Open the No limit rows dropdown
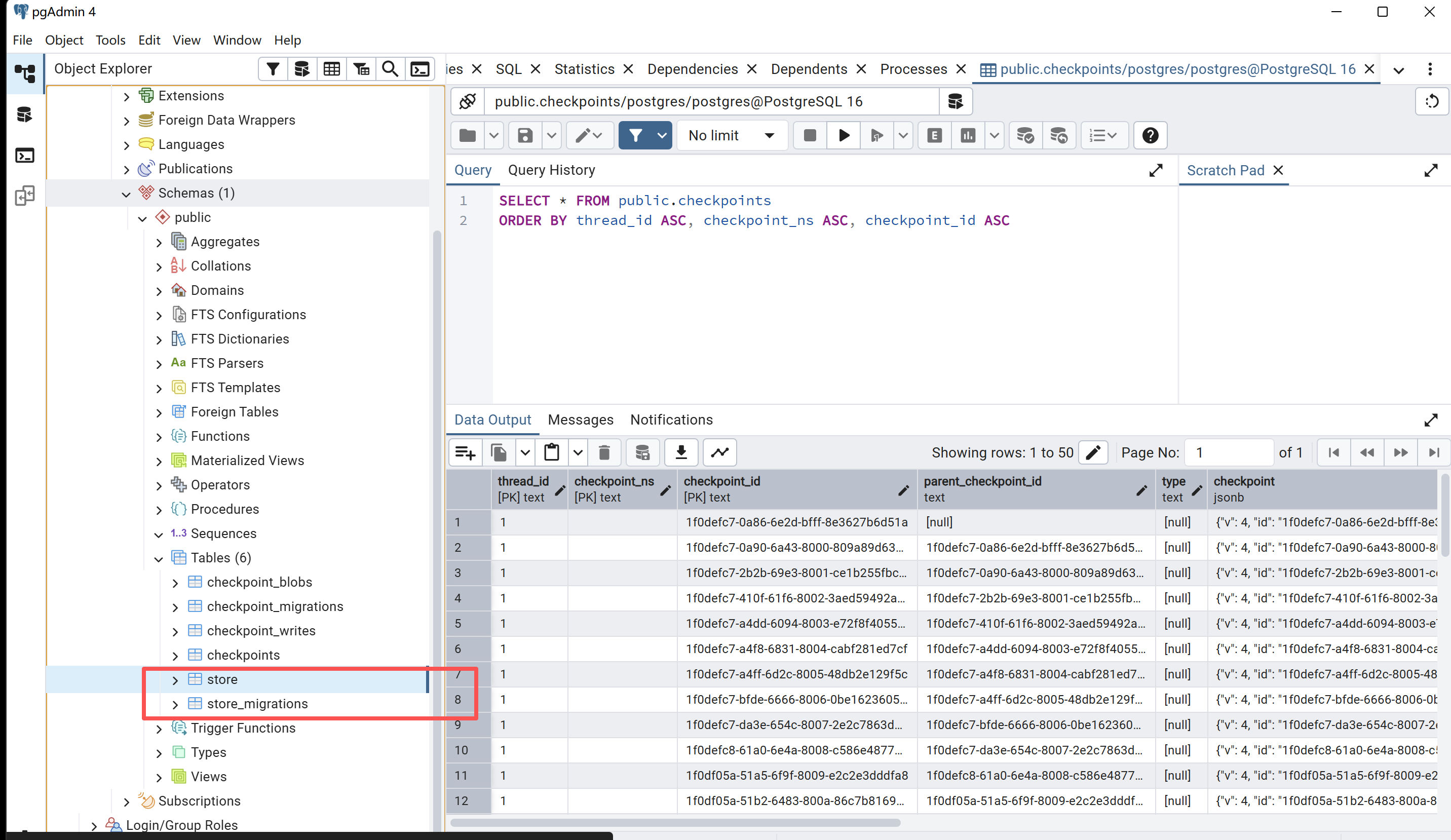 (x=731, y=135)
